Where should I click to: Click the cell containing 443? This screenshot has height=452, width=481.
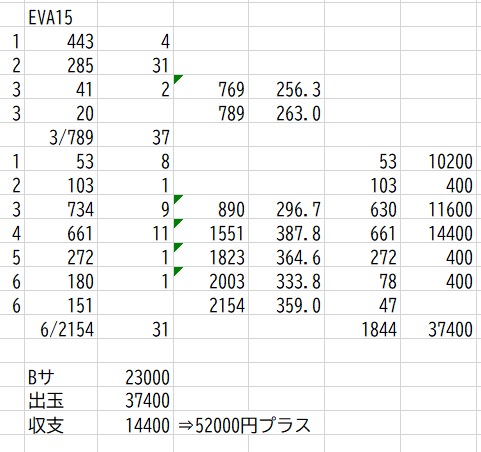tap(61, 39)
